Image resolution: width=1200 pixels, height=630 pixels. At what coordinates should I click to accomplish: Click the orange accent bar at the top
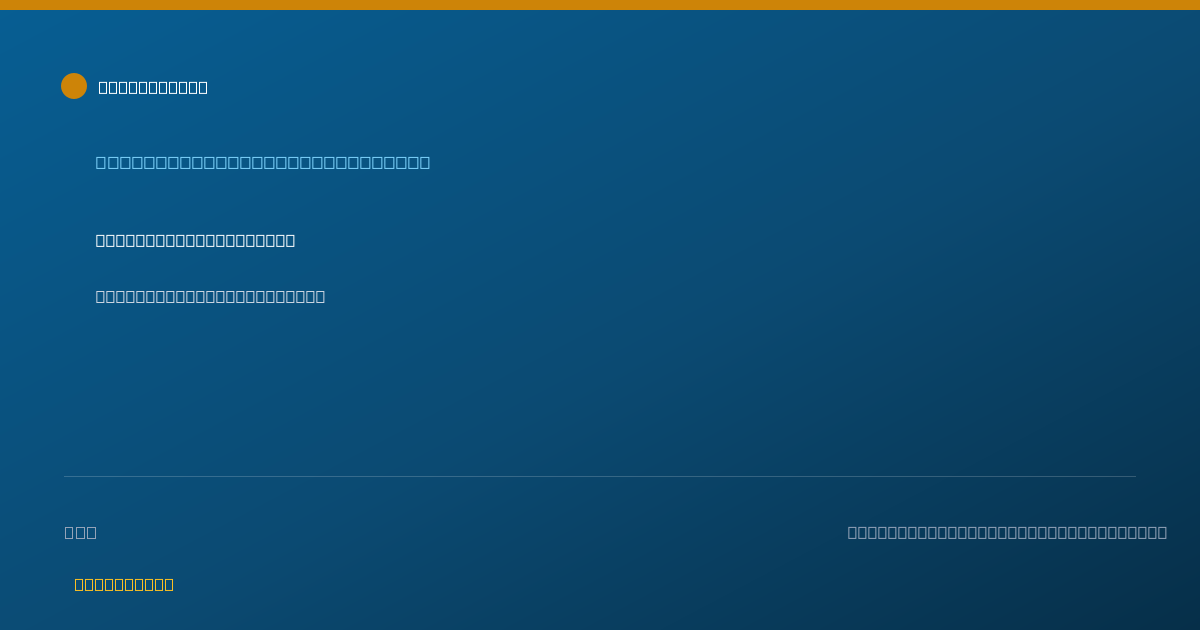click(600, 5)
